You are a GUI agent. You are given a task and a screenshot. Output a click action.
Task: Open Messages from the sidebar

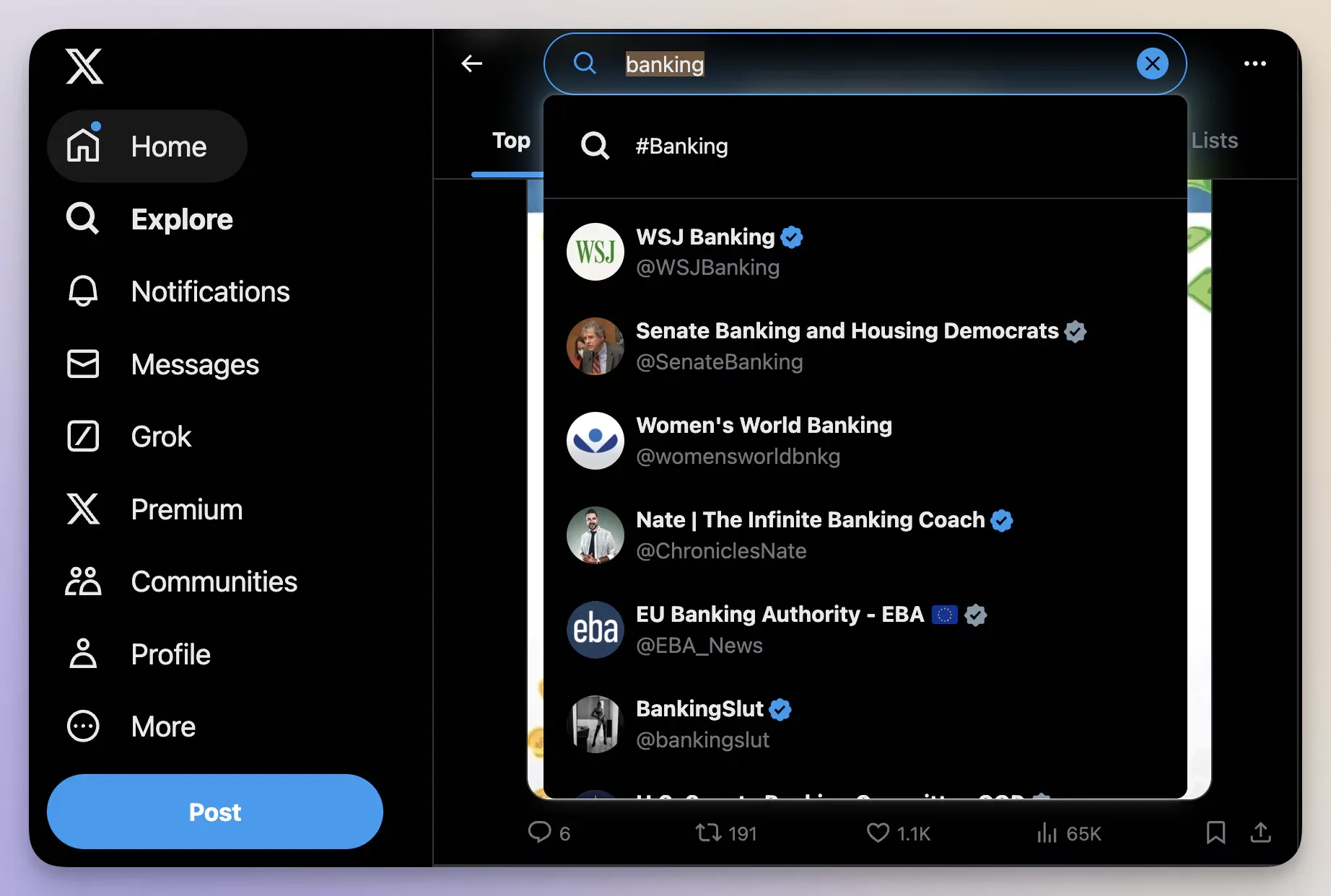tap(162, 364)
